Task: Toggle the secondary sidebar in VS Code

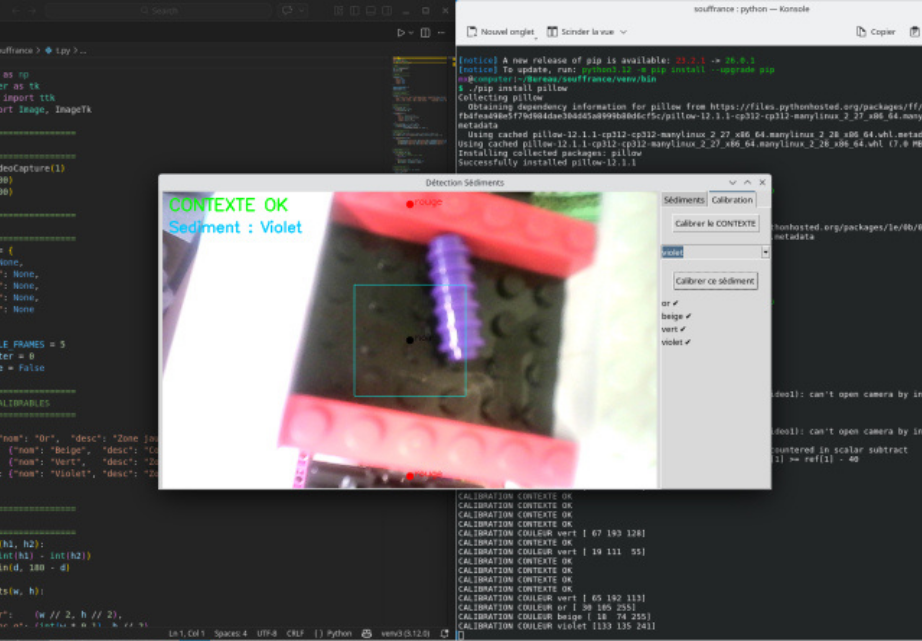Action: [386, 11]
